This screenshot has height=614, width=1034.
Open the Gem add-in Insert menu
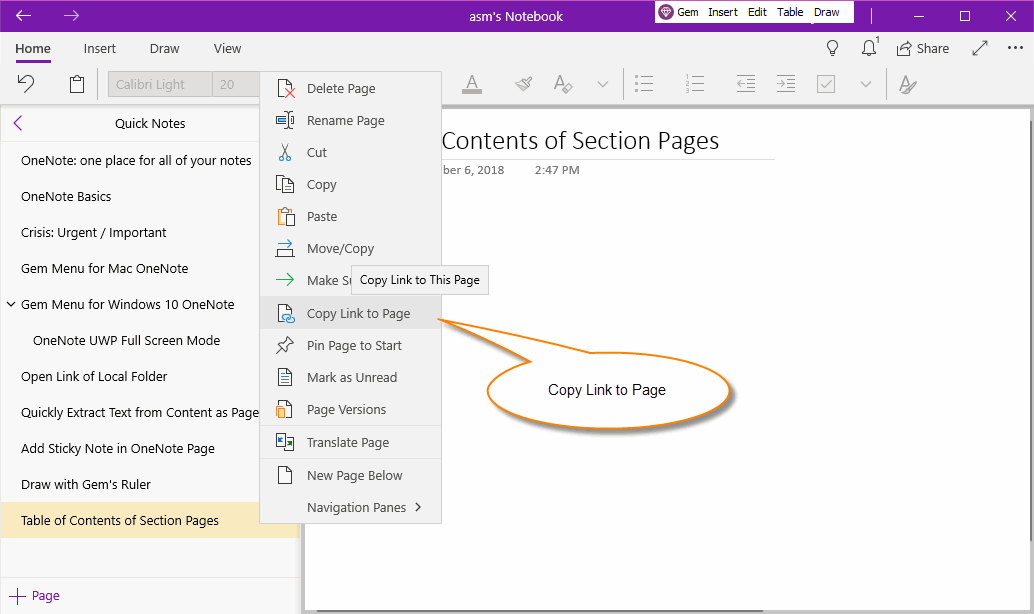(723, 12)
